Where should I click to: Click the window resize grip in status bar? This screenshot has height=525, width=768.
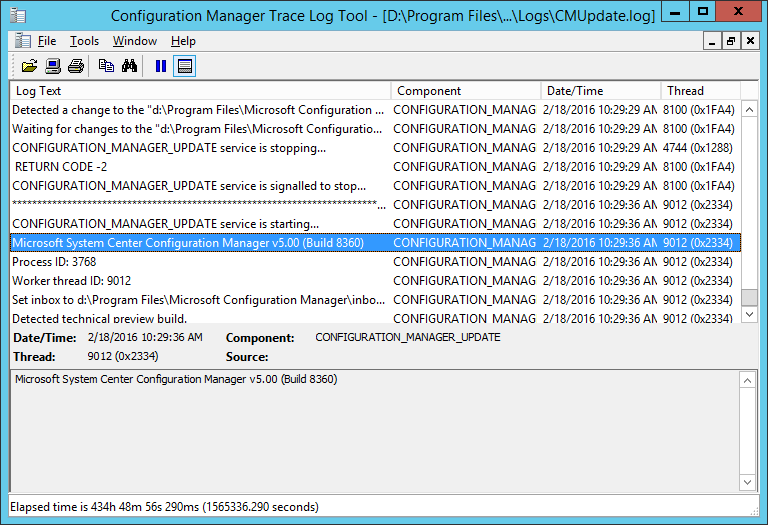pyautogui.click(x=754, y=511)
